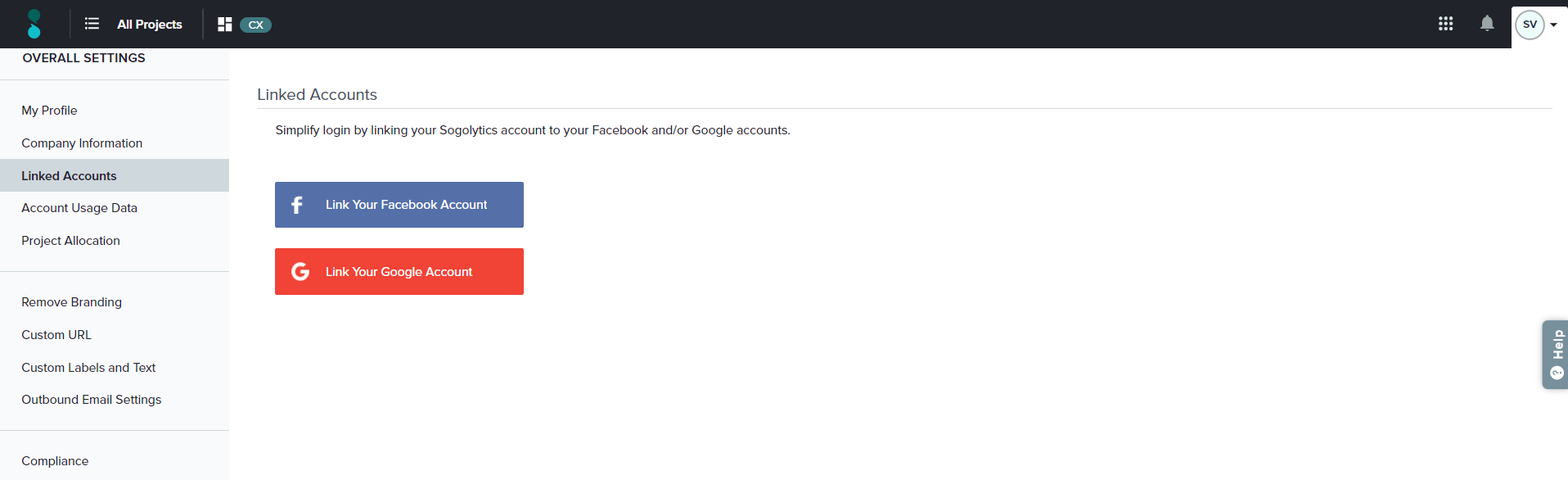Open Company Information page

82,143
